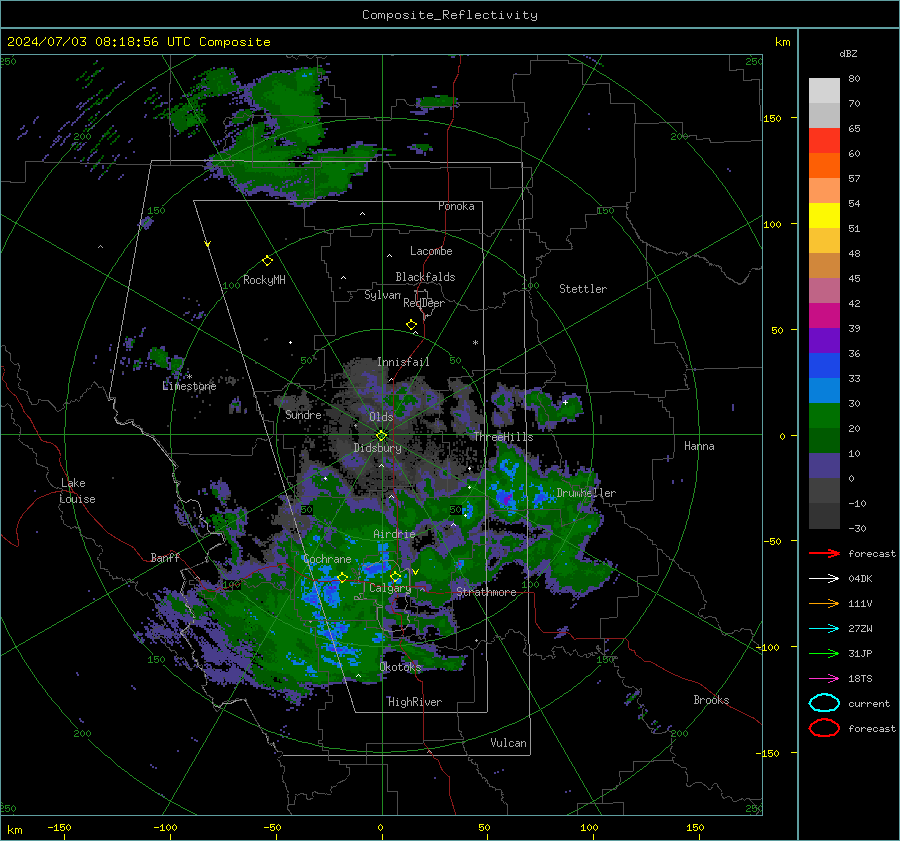900x841 pixels.
Task: Click the Sundre city label
Action: pyautogui.click(x=303, y=415)
